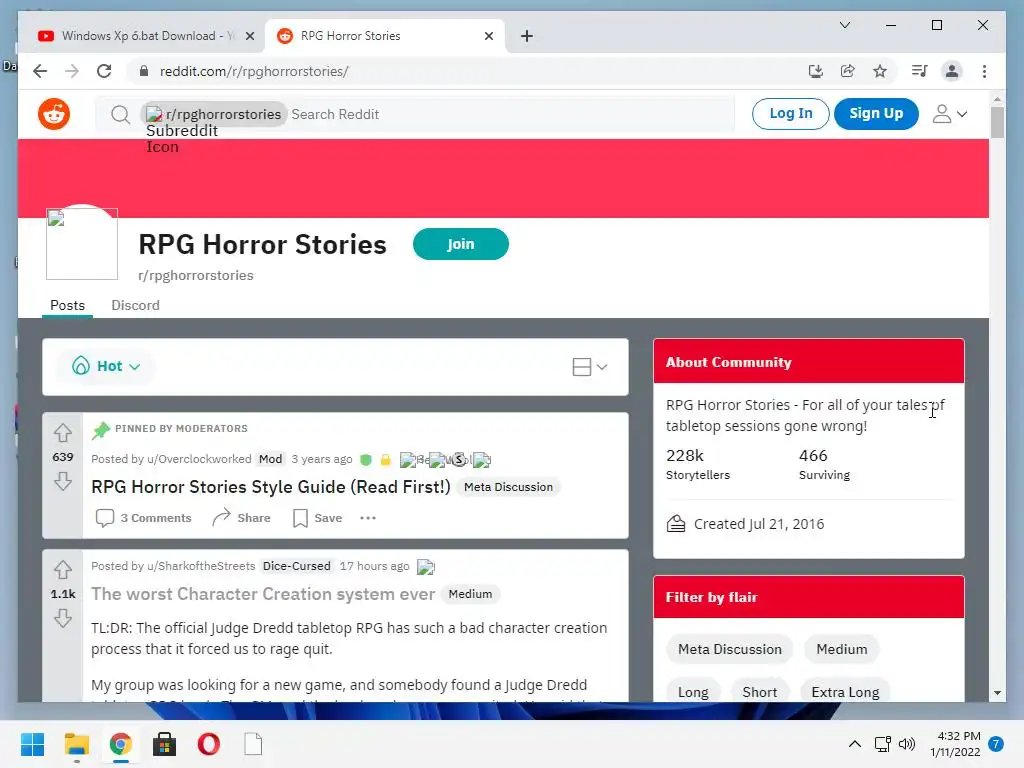Click the search magnifier icon

pos(120,115)
